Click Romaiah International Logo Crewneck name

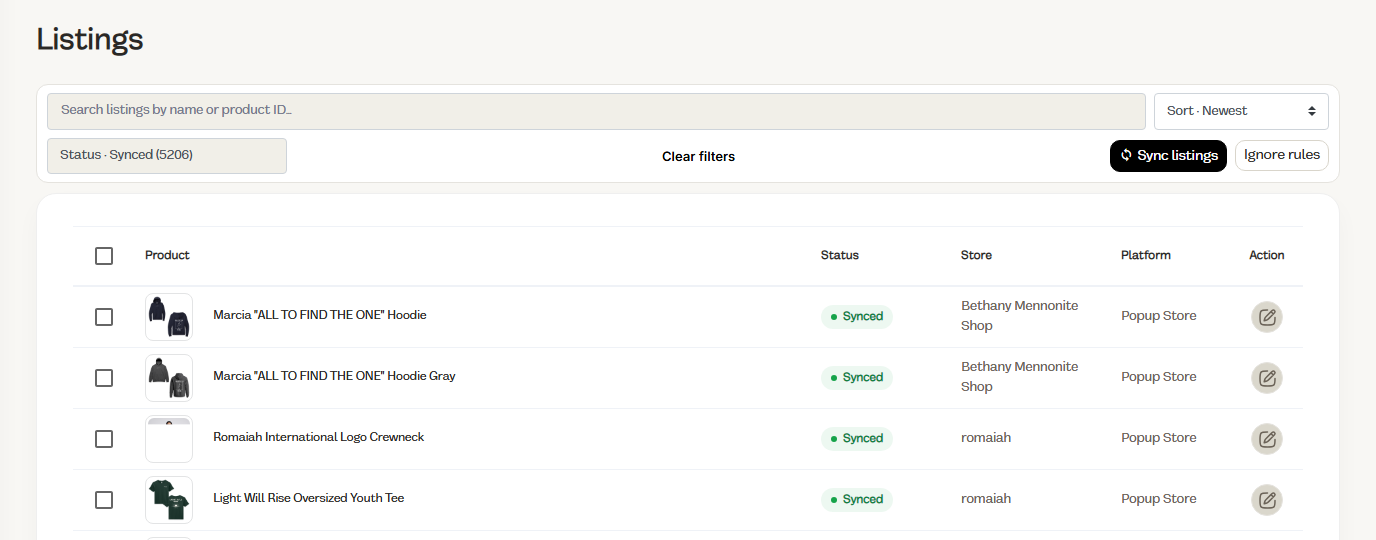[319, 437]
